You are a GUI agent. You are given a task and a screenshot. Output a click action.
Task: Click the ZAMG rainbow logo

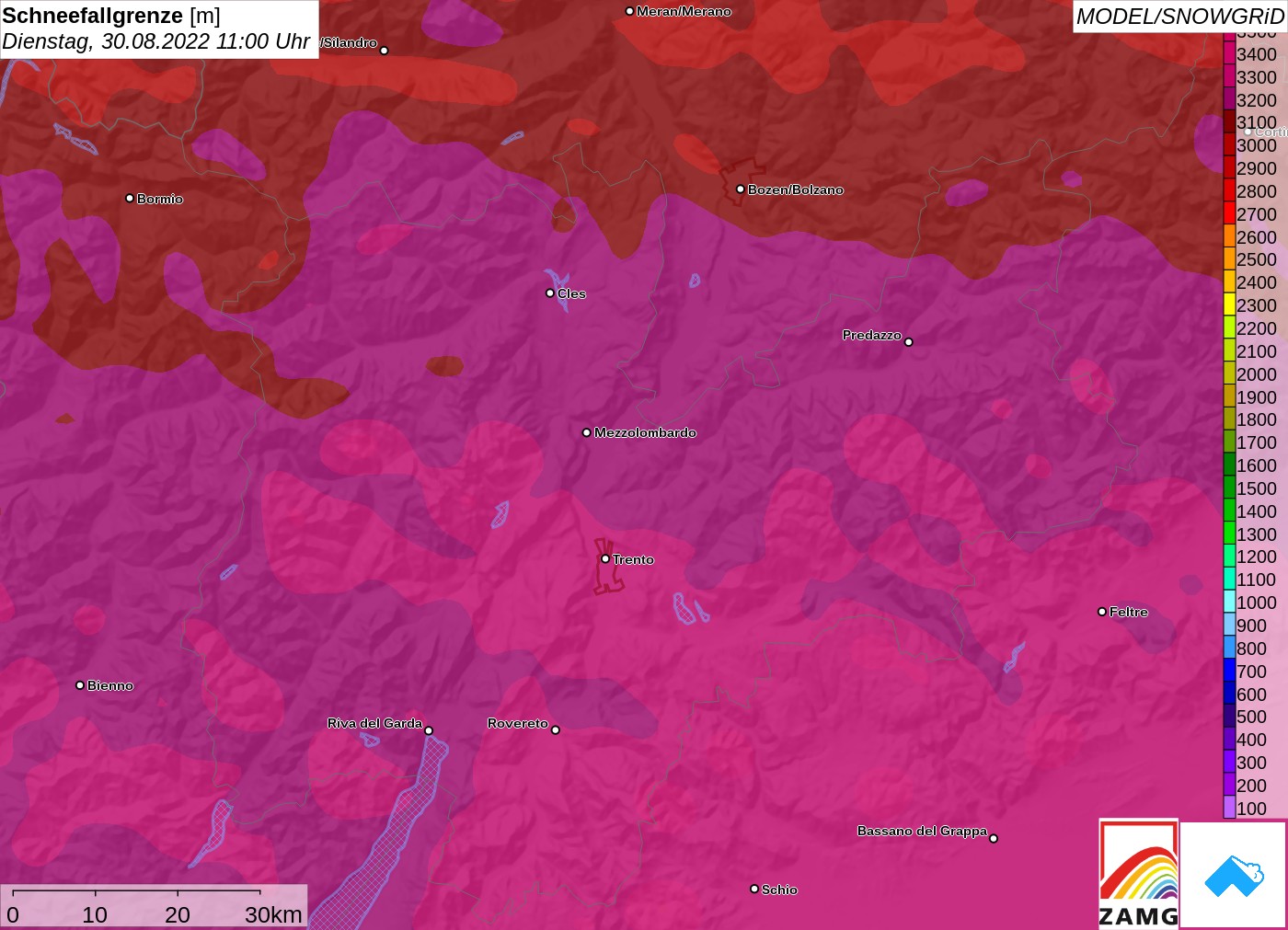[1138, 874]
